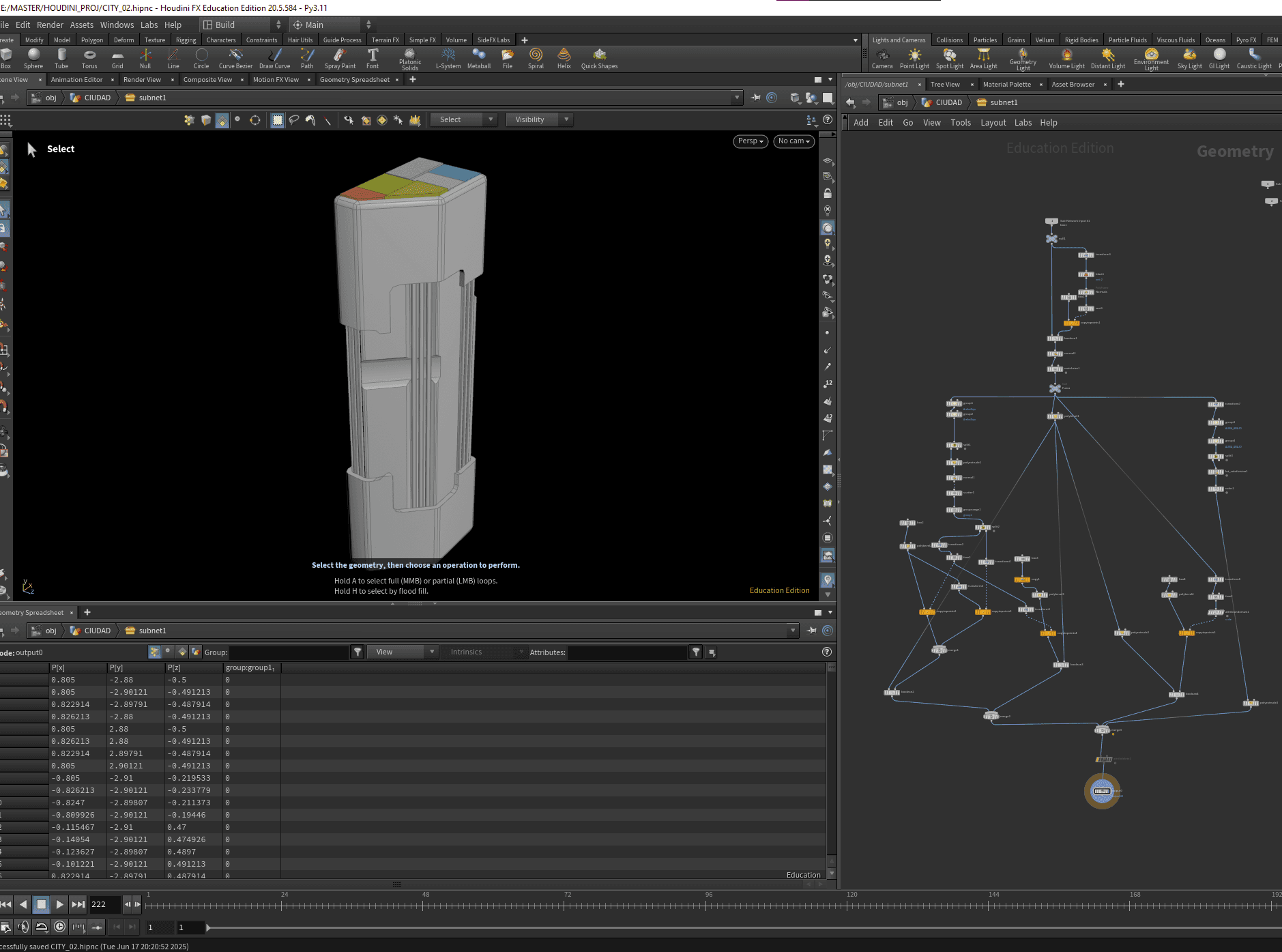Click the Sky Light shelf icon
Screen dimensions: 1282x952
1189,58
